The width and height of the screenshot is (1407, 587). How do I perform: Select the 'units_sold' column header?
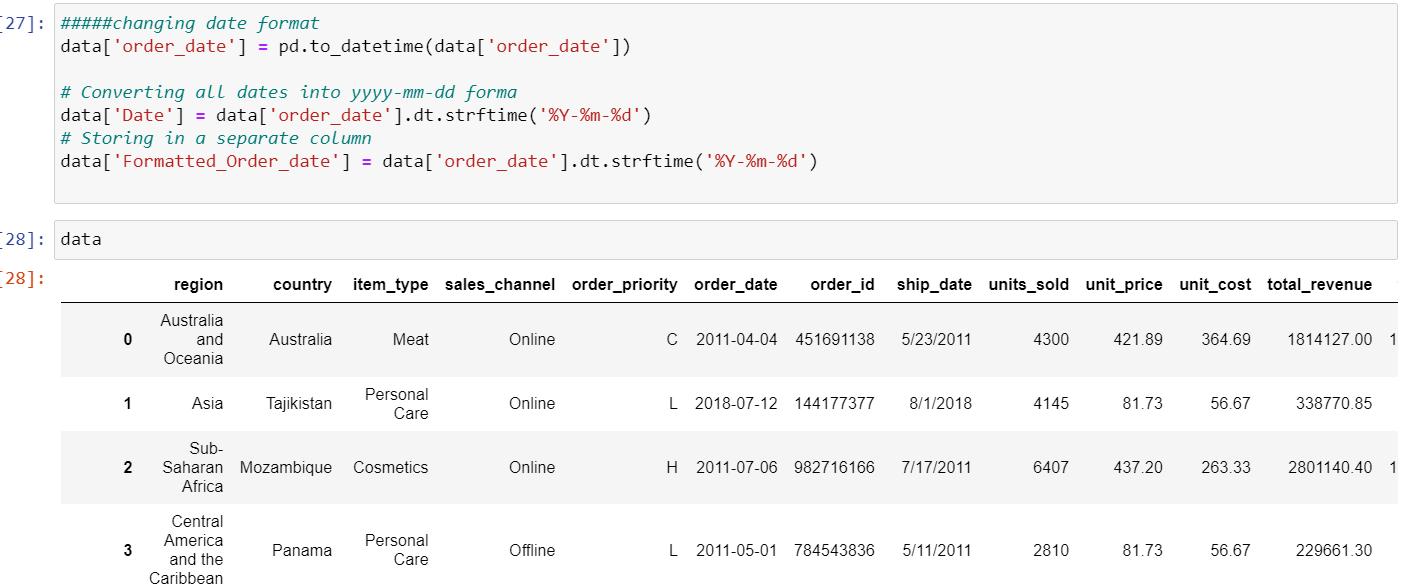tap(1028, 285)
